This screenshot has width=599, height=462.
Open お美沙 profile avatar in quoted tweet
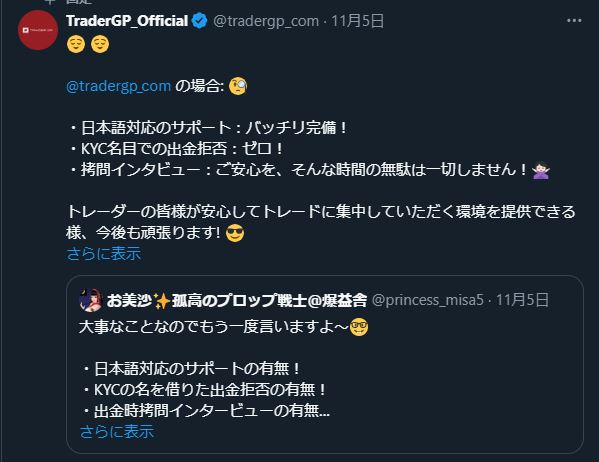pos(91,300)
